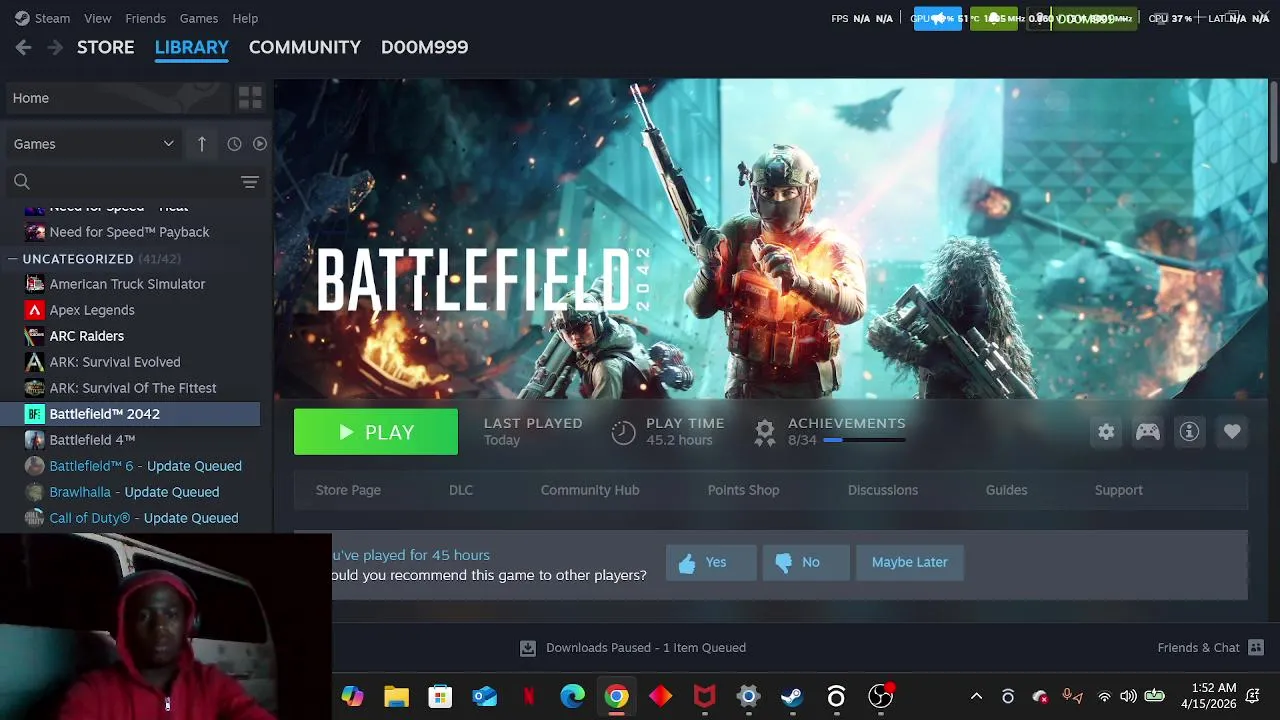
Task: Open the DLC link
Action: pyautogui.click(x=461, y=490)
